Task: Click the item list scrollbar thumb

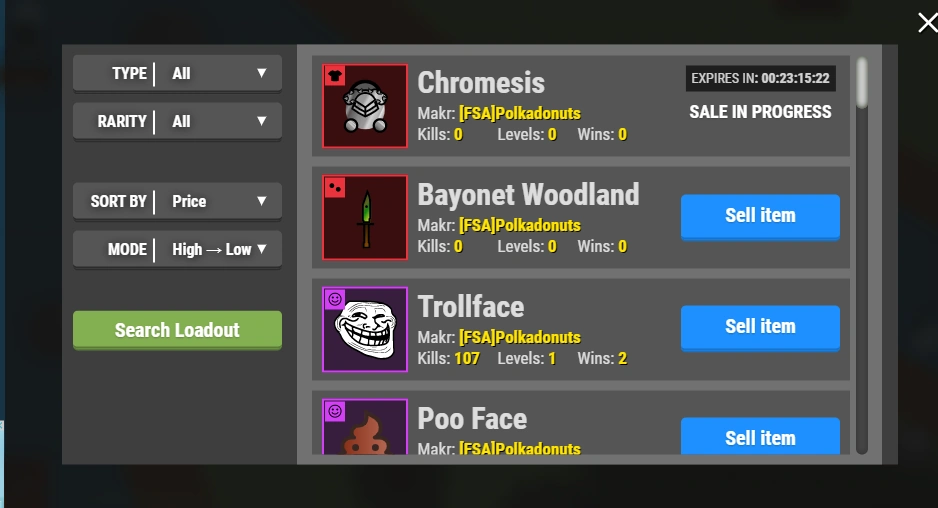Action: click(861, 83)
